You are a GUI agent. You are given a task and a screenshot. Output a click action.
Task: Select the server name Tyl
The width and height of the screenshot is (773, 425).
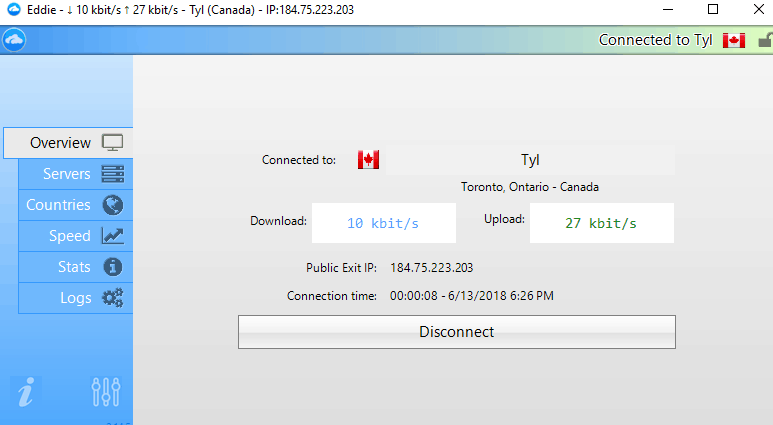click(530, 160)
